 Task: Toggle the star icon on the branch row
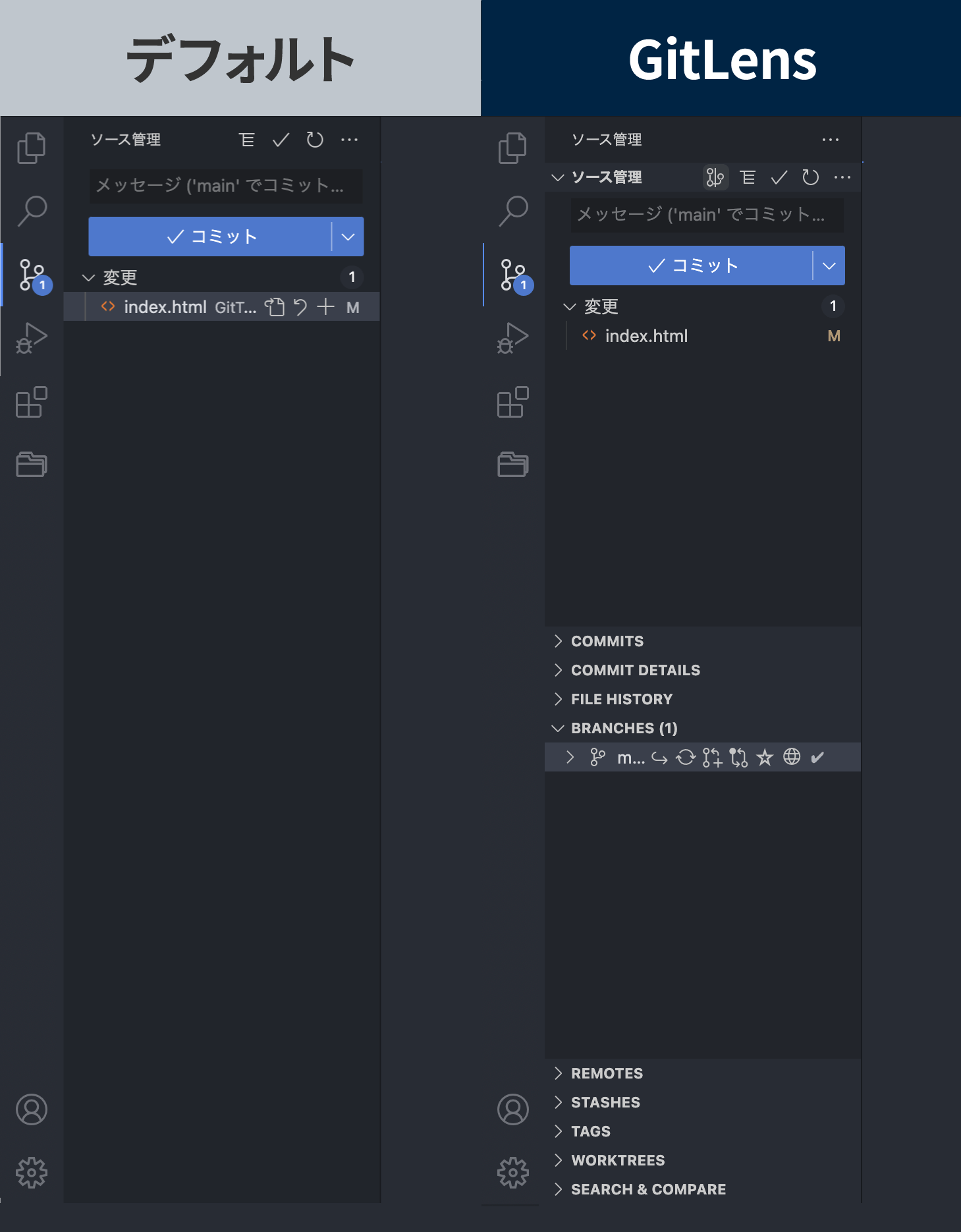765,758
